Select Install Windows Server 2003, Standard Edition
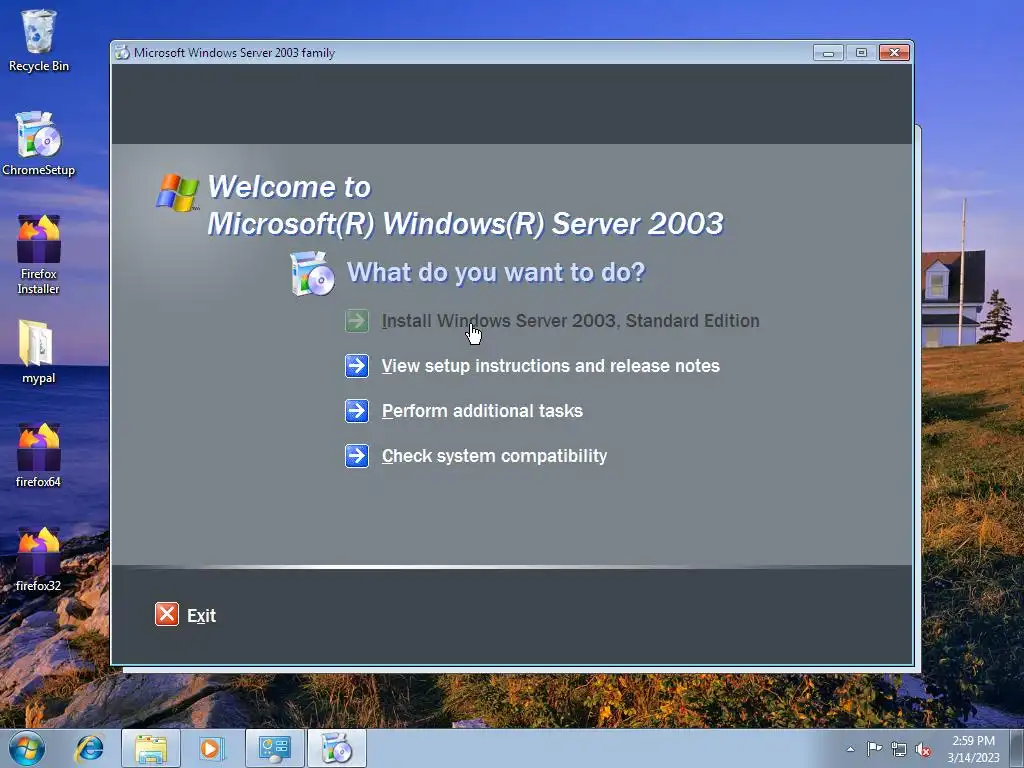Viewport: 1024px width, 768px height. [570, 321]
